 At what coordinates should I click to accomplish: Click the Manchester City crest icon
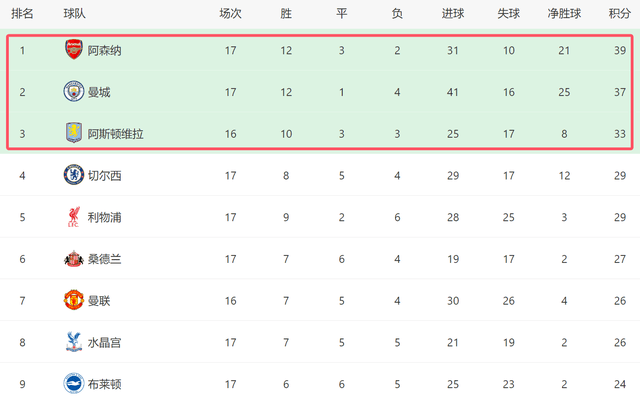pyautogui.click(x=73, y=92)
